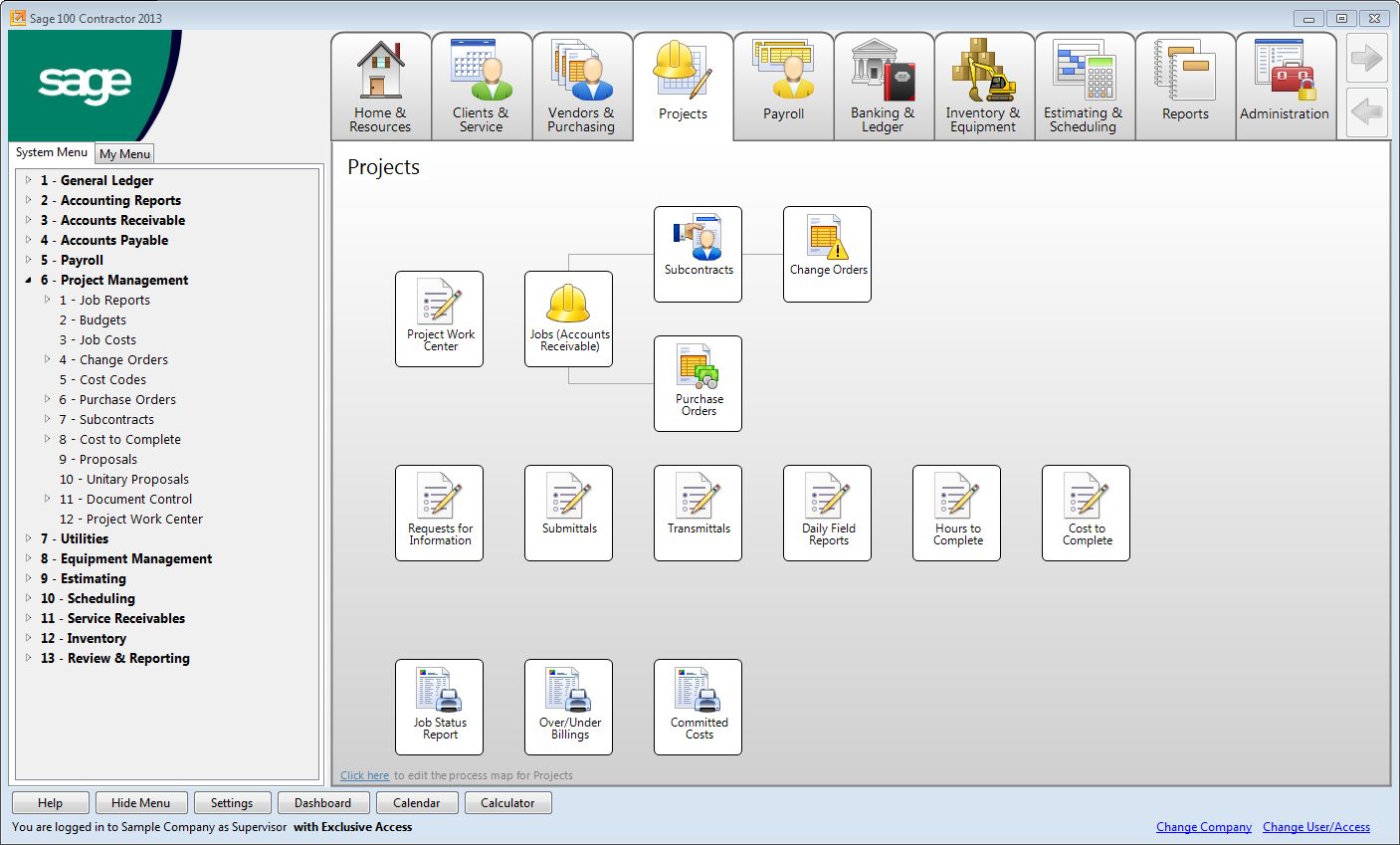Go to the Payroll tab
This screenshot has width=1400, height=845.
pyautogui.click(x=783, y=87)
